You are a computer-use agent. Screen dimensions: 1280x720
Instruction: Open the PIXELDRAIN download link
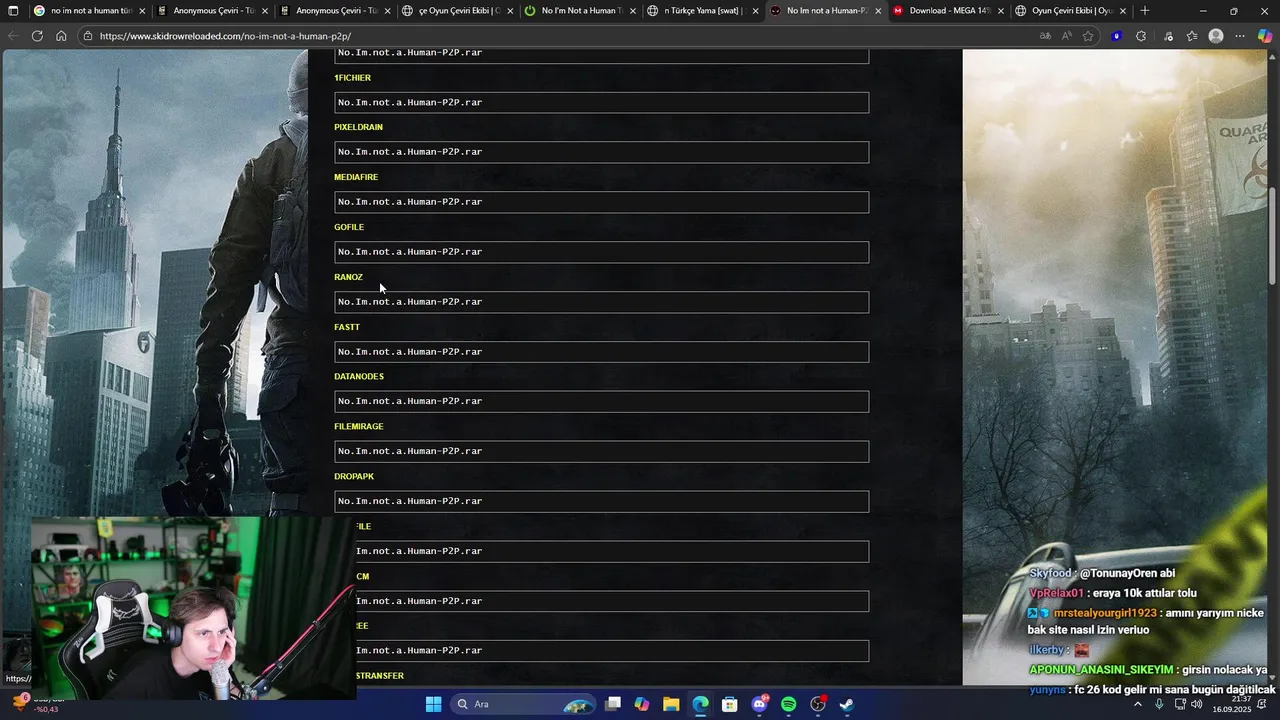tap(358, 127)
